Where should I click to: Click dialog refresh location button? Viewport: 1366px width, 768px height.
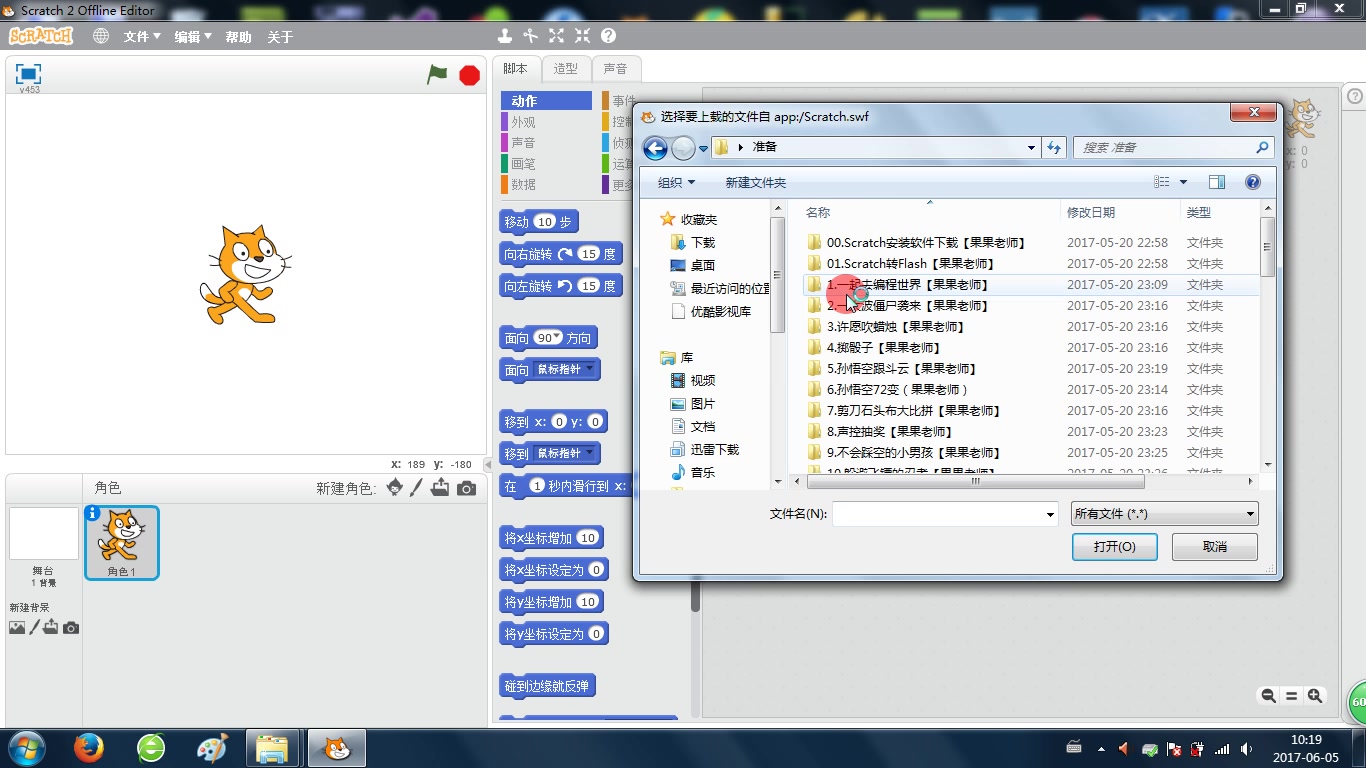1053,147
